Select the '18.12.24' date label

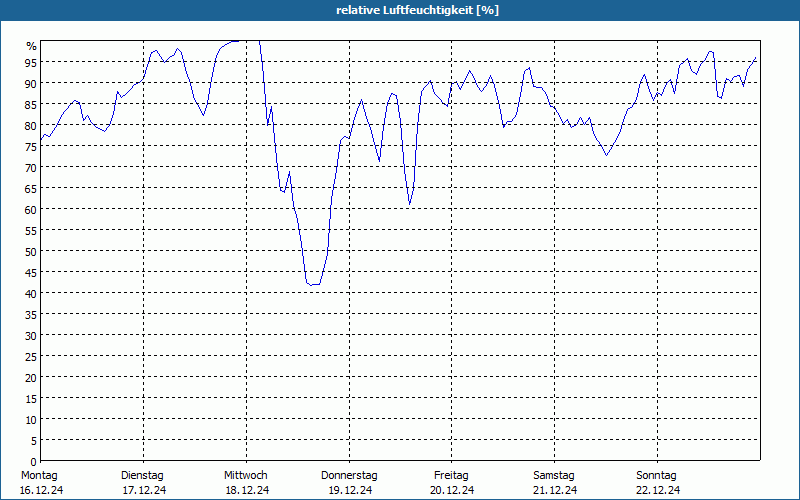click(247, 490)
